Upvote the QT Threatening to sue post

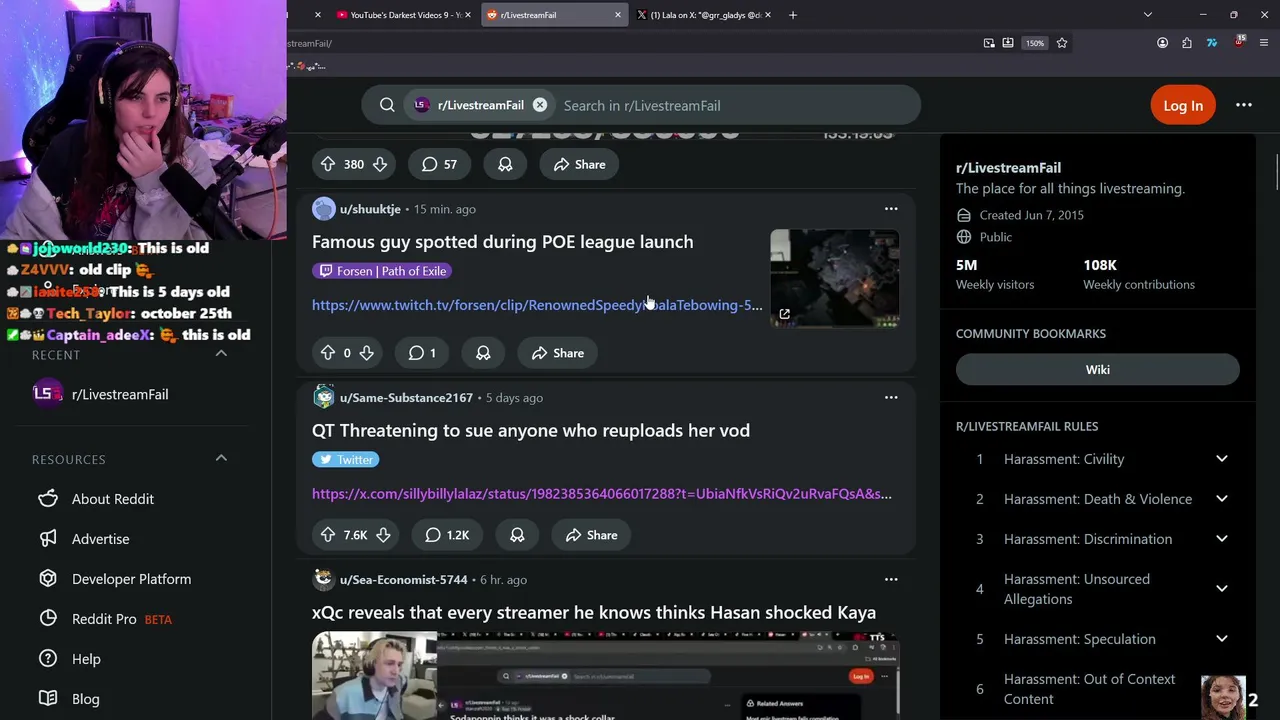point(328,535)
